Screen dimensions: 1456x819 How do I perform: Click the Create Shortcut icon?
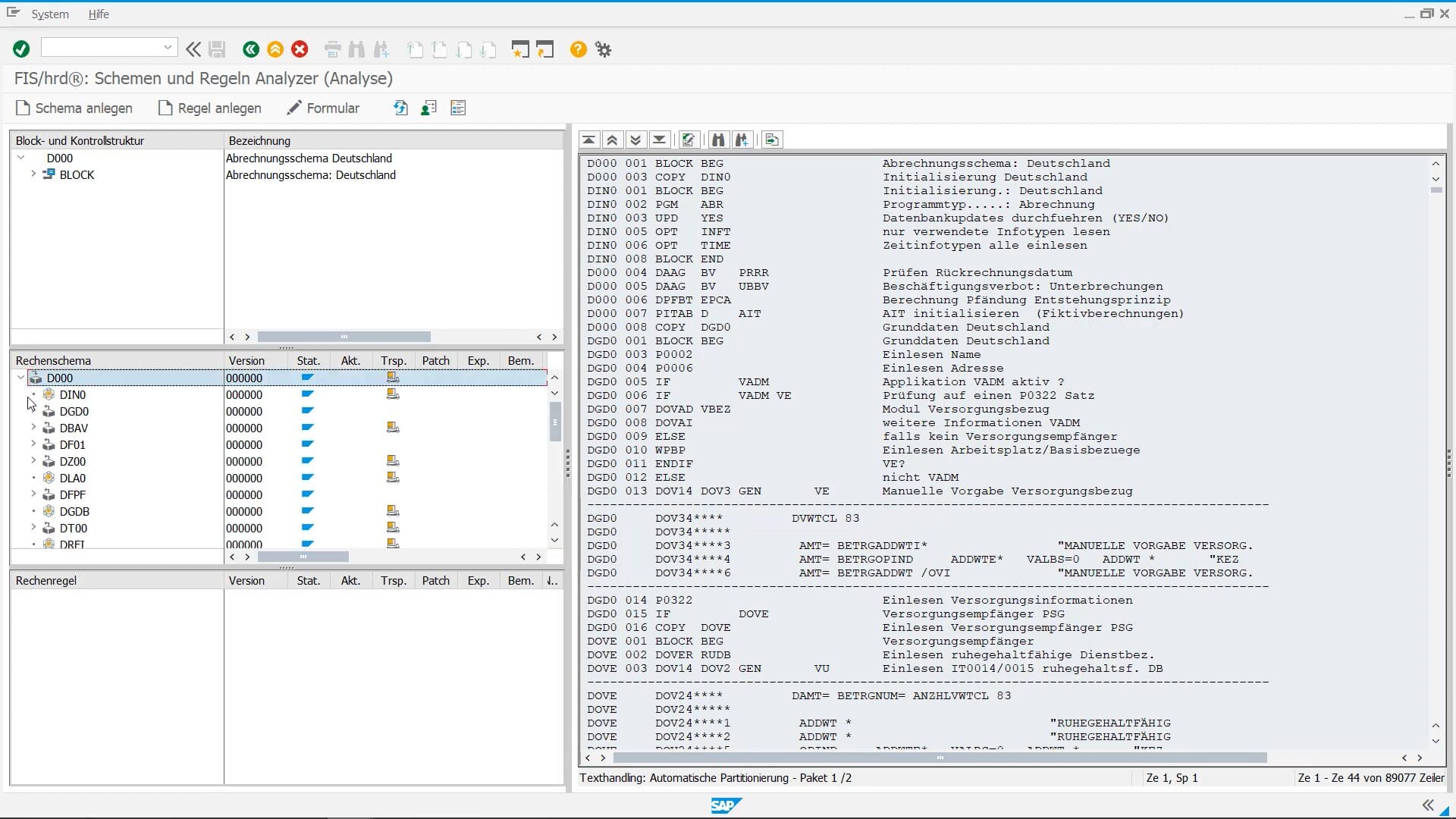click(545, 49)
